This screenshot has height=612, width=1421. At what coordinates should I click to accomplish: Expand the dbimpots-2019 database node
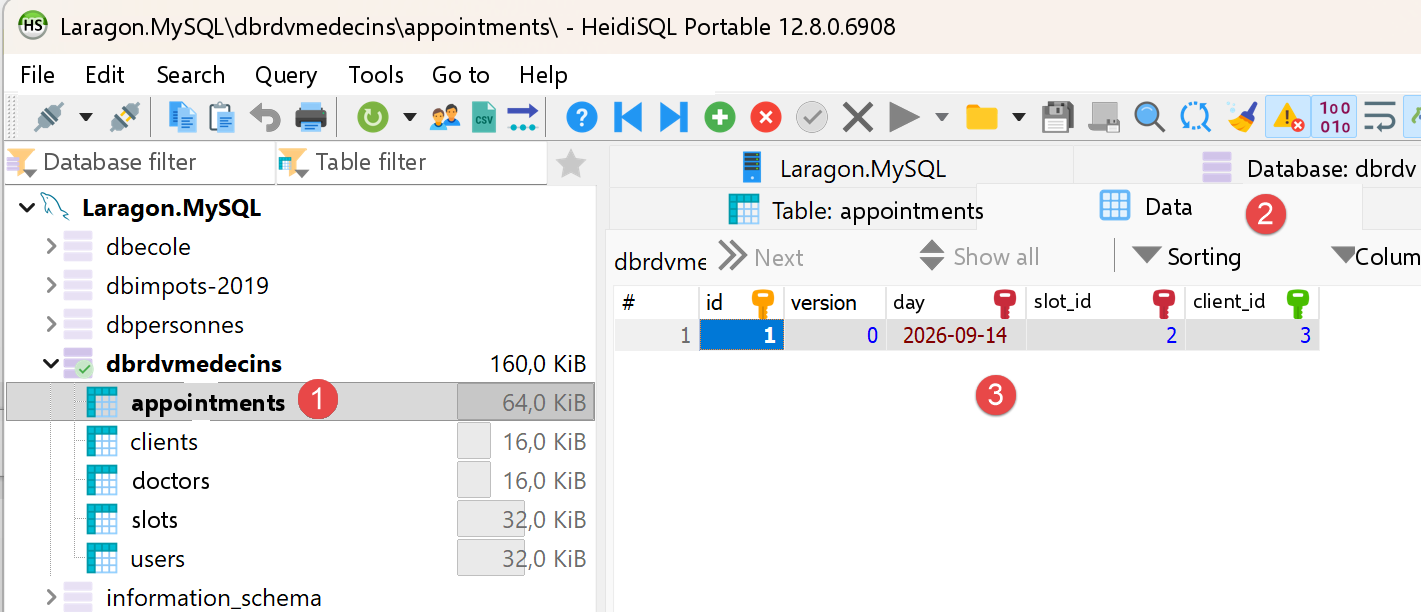pyautogui.click(x=51, y=285)
